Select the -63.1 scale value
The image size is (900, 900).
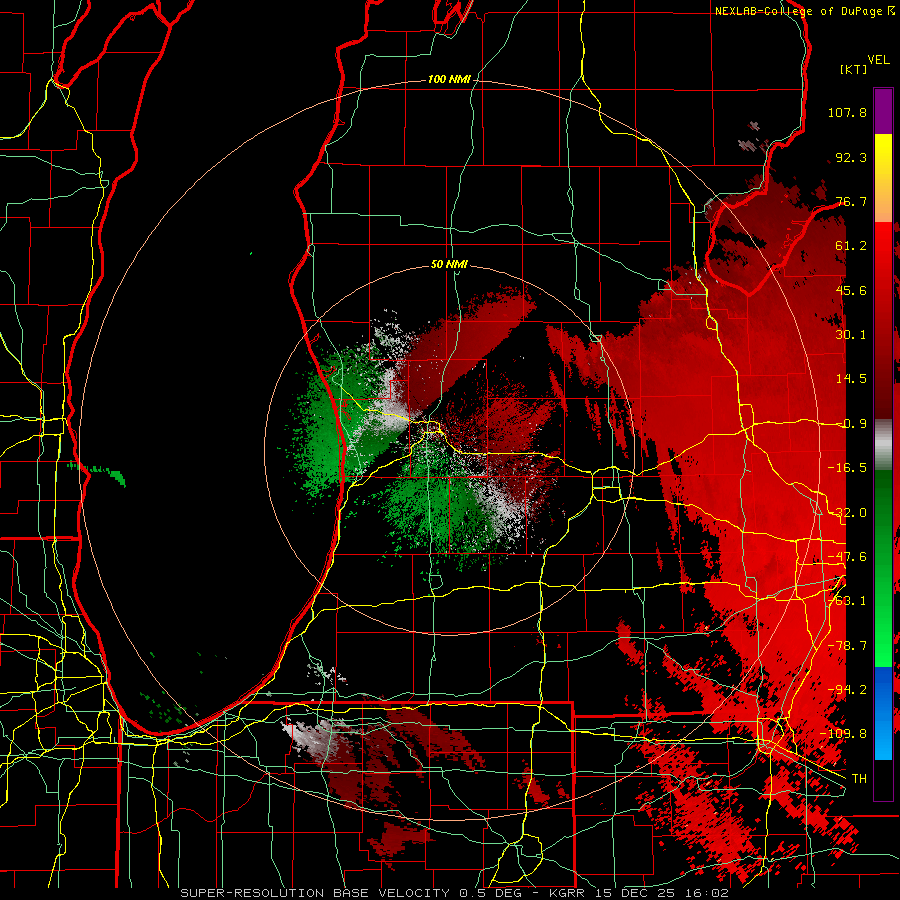847,601
